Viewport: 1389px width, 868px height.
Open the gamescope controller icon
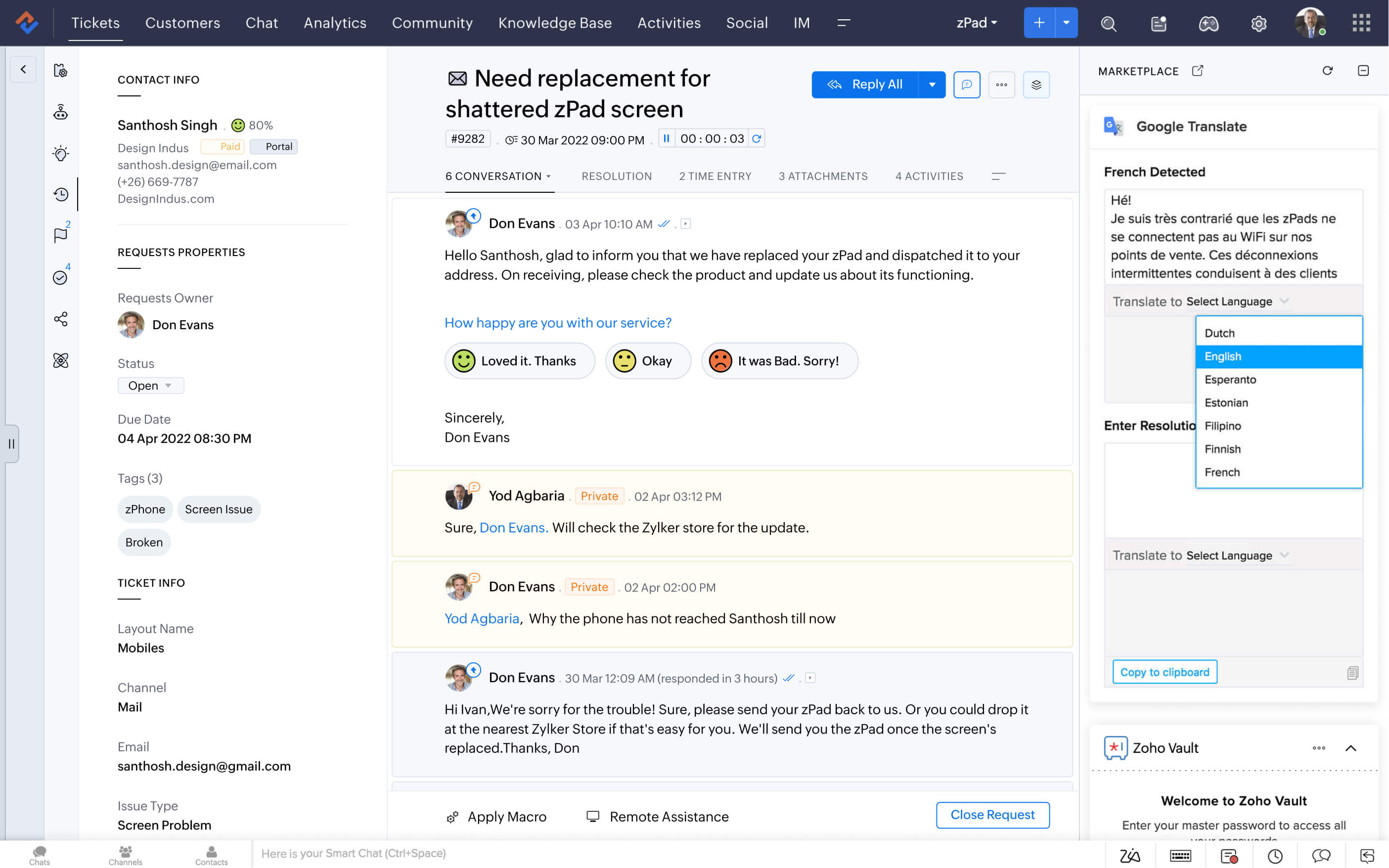pos(1208,24)
